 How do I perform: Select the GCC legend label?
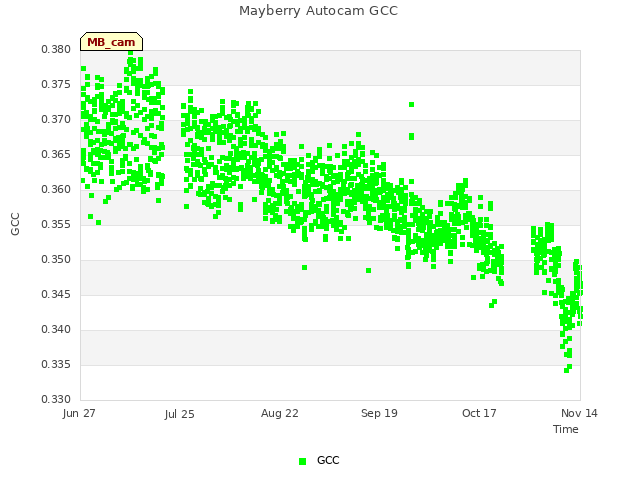(328, 460)
